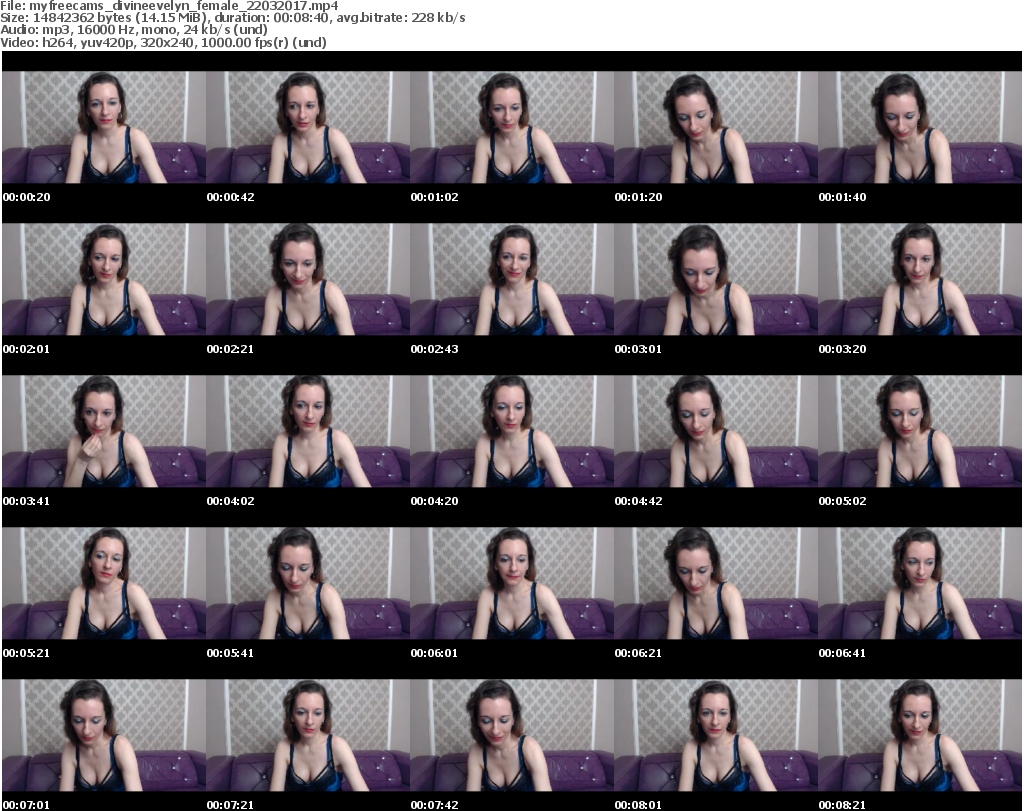Select the thumbnail above timestamp 00:02:01

[x=104, y=279]
